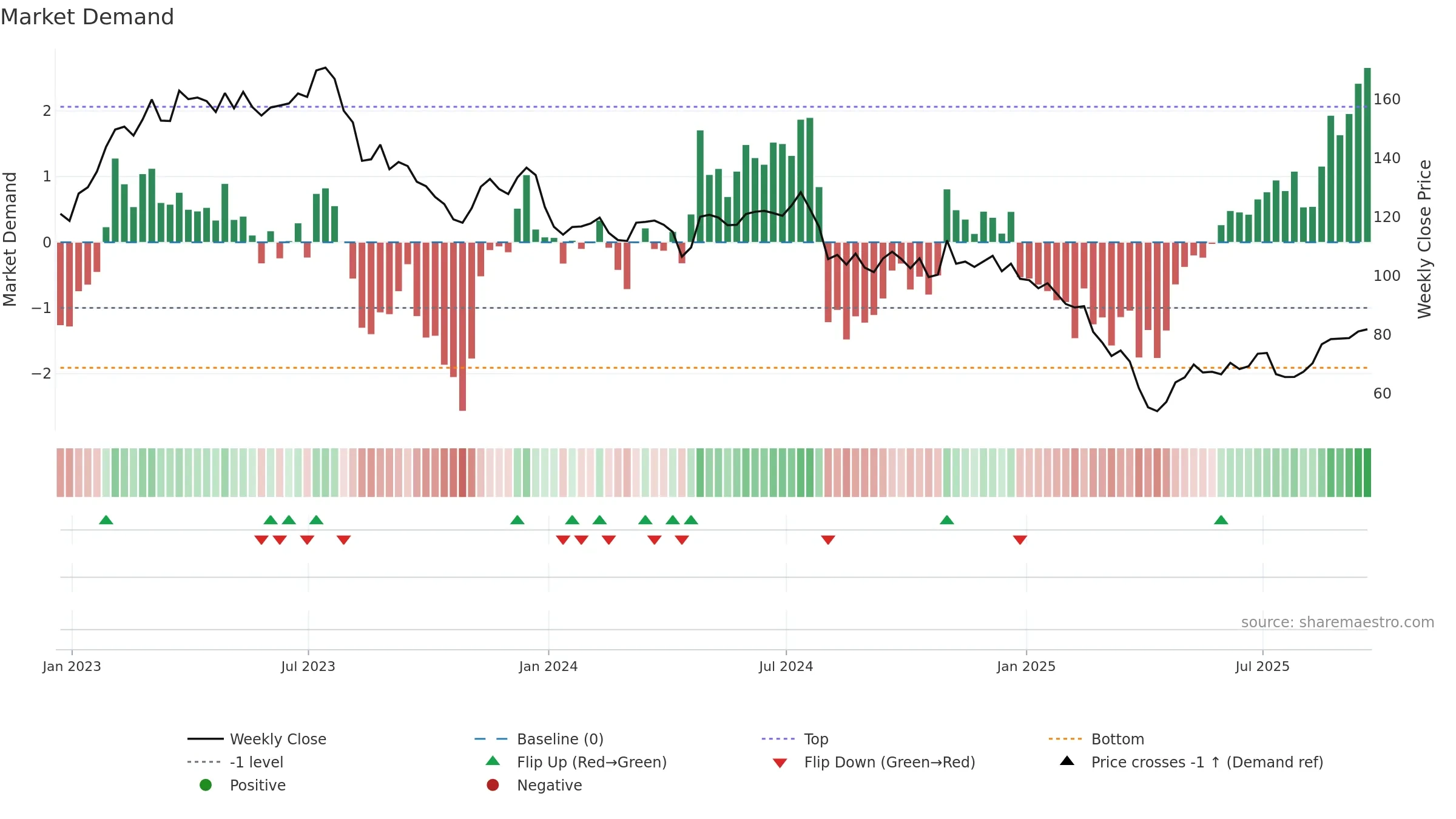1456x819 pixels.
Task: Click the 'Jul 2023' x-axis label
Action: point(308,666)
